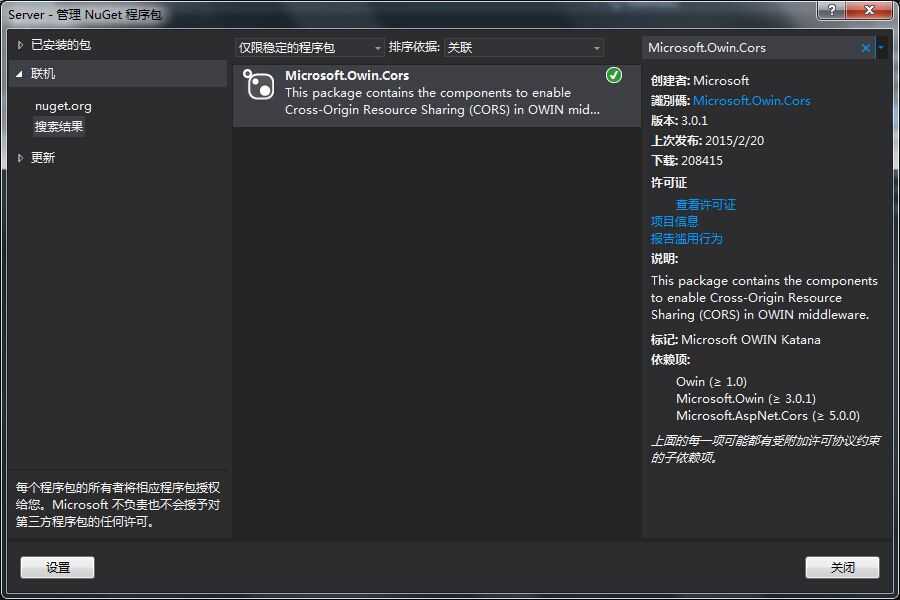The height and width of the screenshot is (600, 900).
Task: Click the 2015/2/20 publish date
Action: 734,141
